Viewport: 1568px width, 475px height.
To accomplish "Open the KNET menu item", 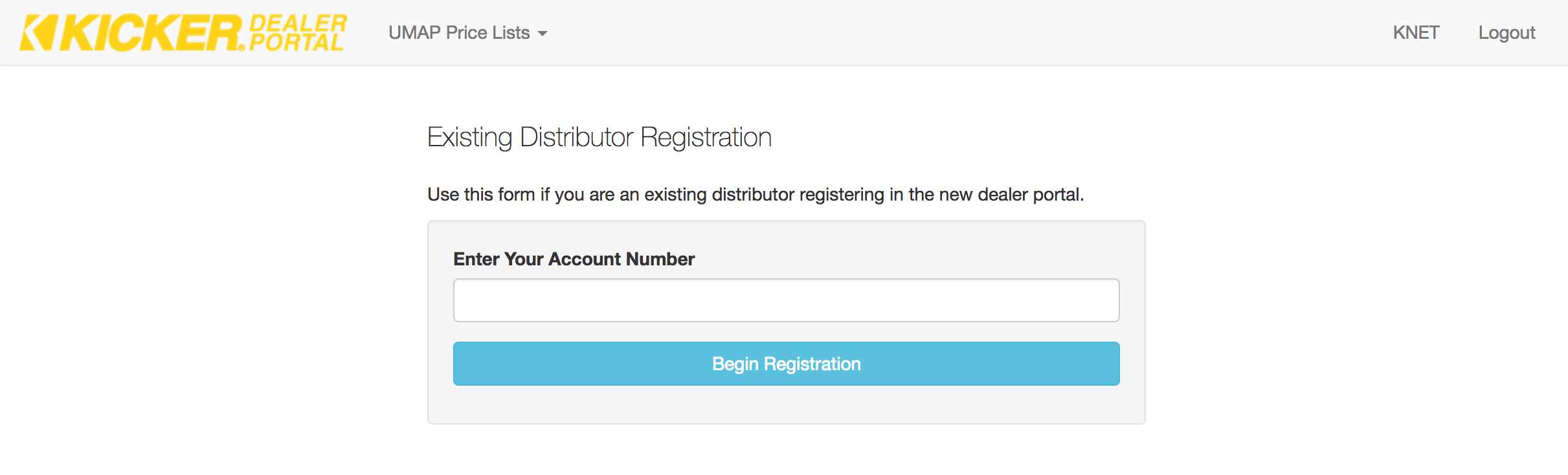I will tap(1417, 32).
